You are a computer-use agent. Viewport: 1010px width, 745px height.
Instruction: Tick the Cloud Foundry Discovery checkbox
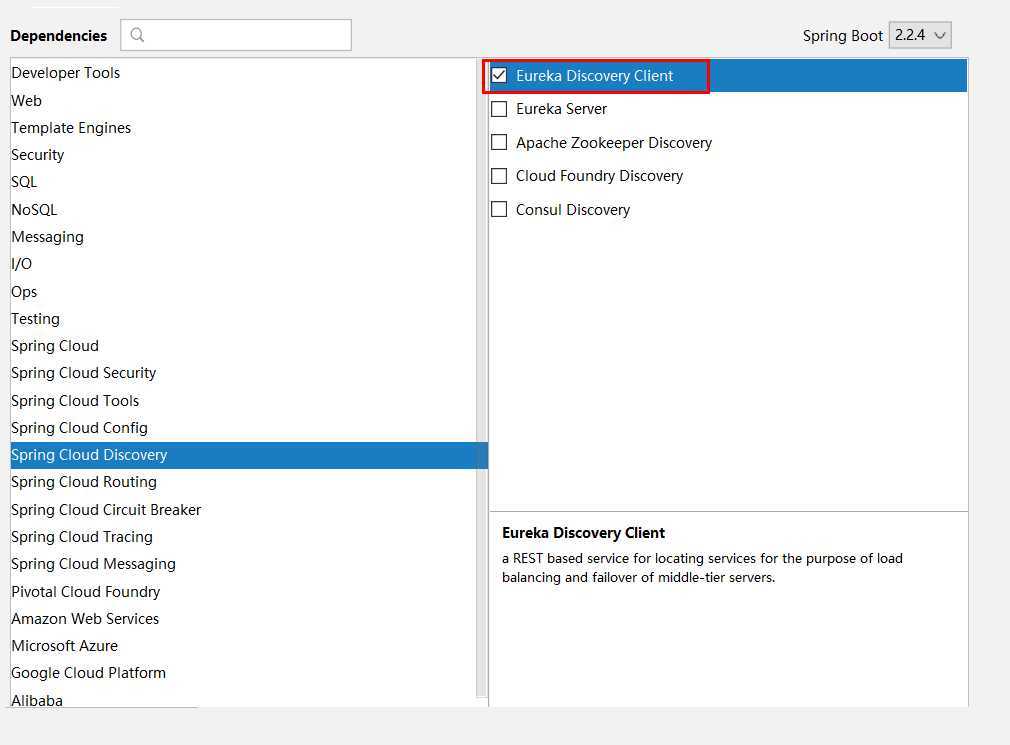pos(499,176)
